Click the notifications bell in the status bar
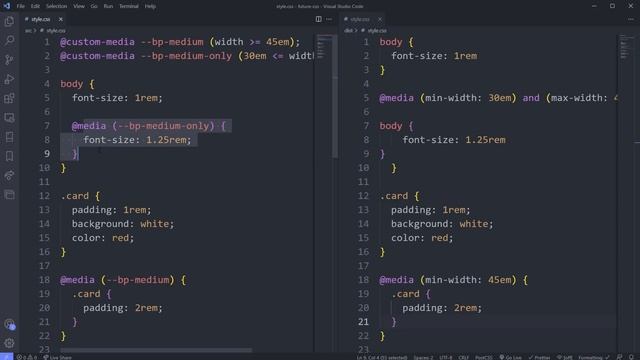The image size is (640, 360). click(x=632, y=357)
